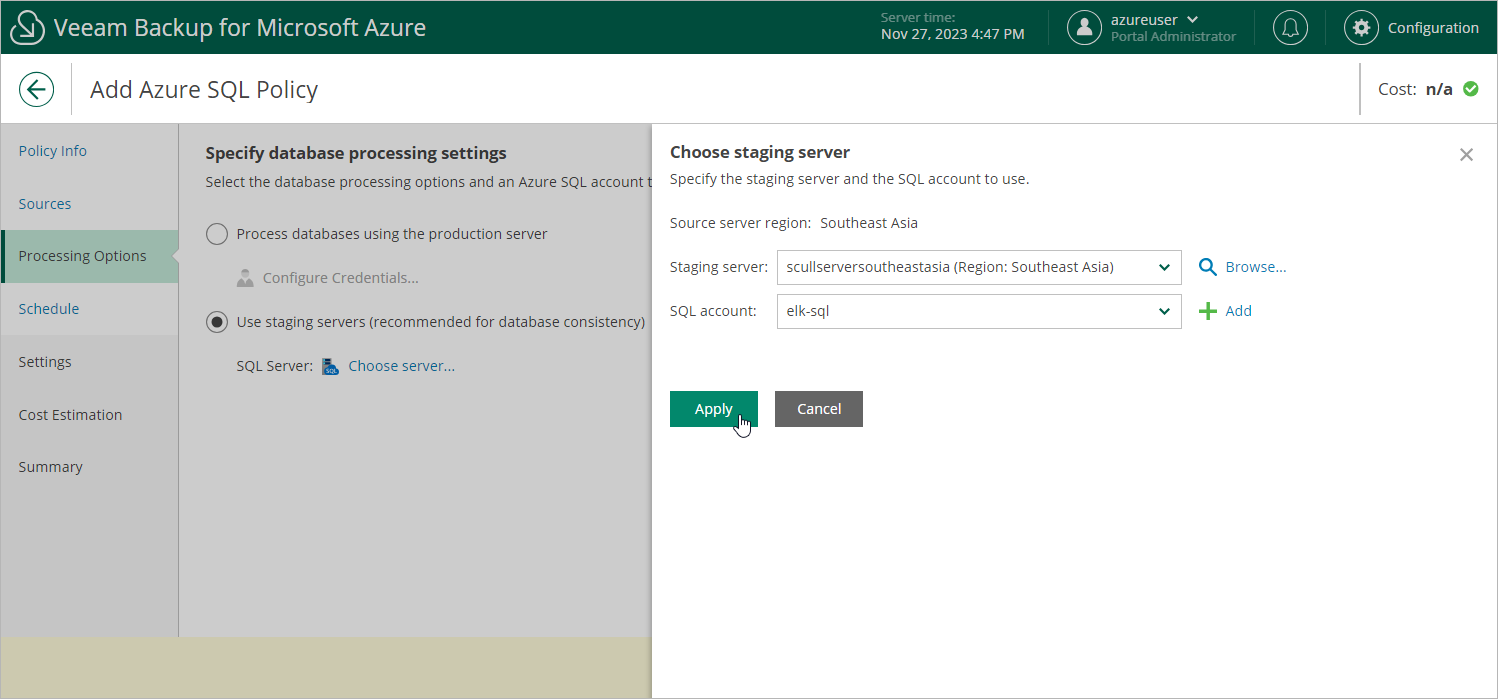
Task: Click the Veeam logo icon
Action: pyautogui.click(x=27, y=28)
